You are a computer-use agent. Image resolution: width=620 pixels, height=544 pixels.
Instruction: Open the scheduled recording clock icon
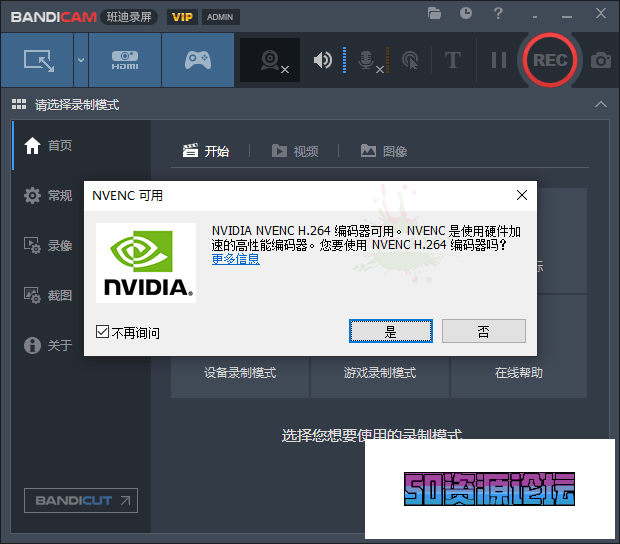(x=466, y=13)
